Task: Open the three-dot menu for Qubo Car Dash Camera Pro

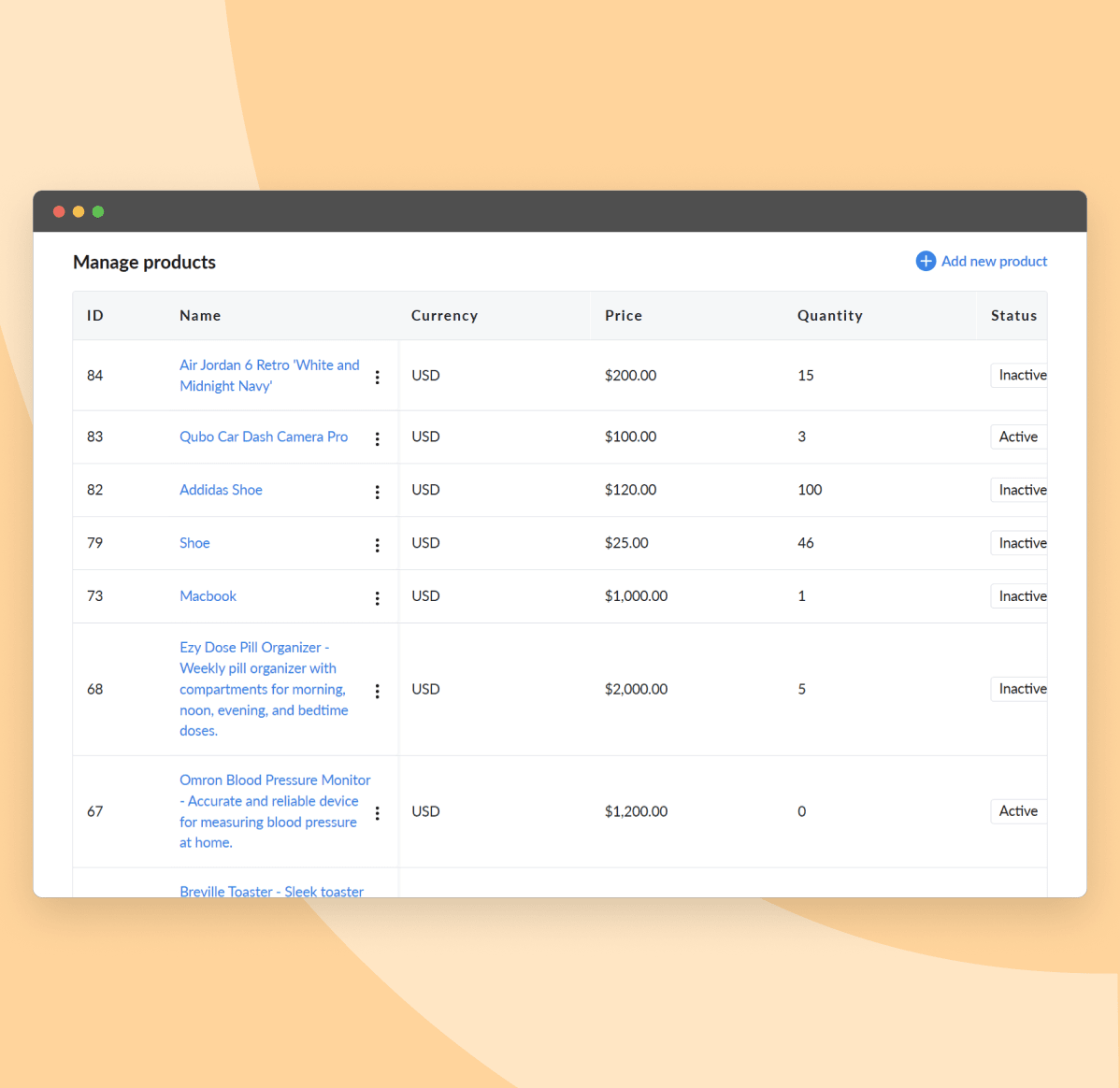Action: pyautogui.click(x=377, y=438)
